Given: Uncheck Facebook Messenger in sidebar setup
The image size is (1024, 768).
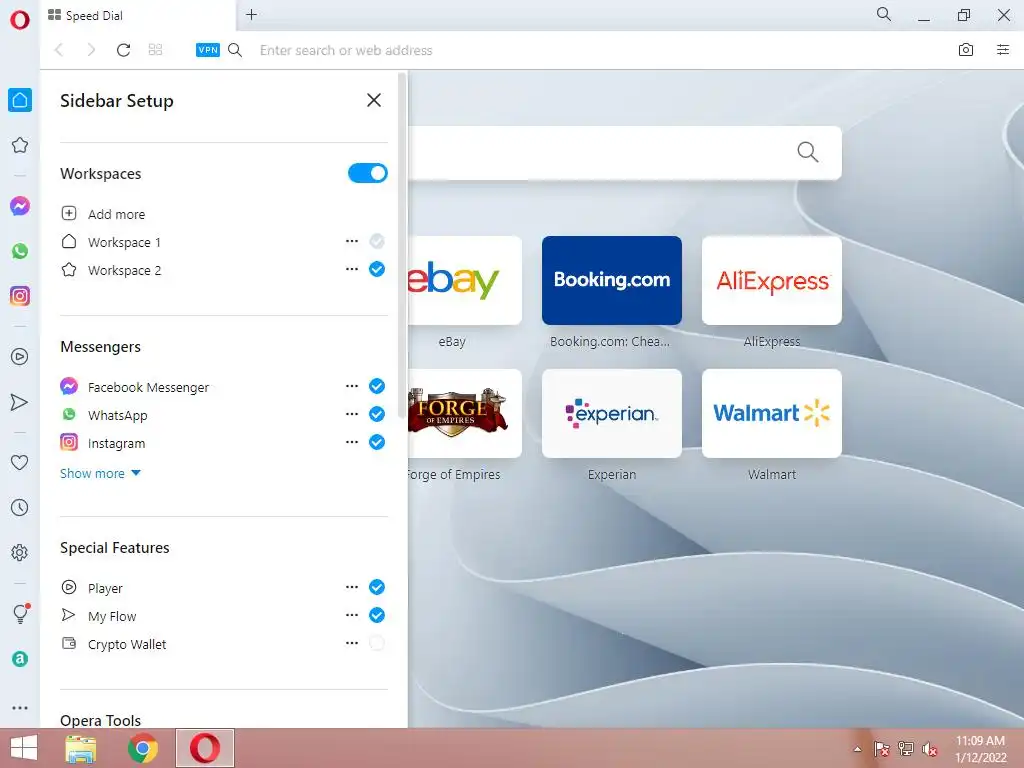Looking at the screenshot, I should pos(377,386).
